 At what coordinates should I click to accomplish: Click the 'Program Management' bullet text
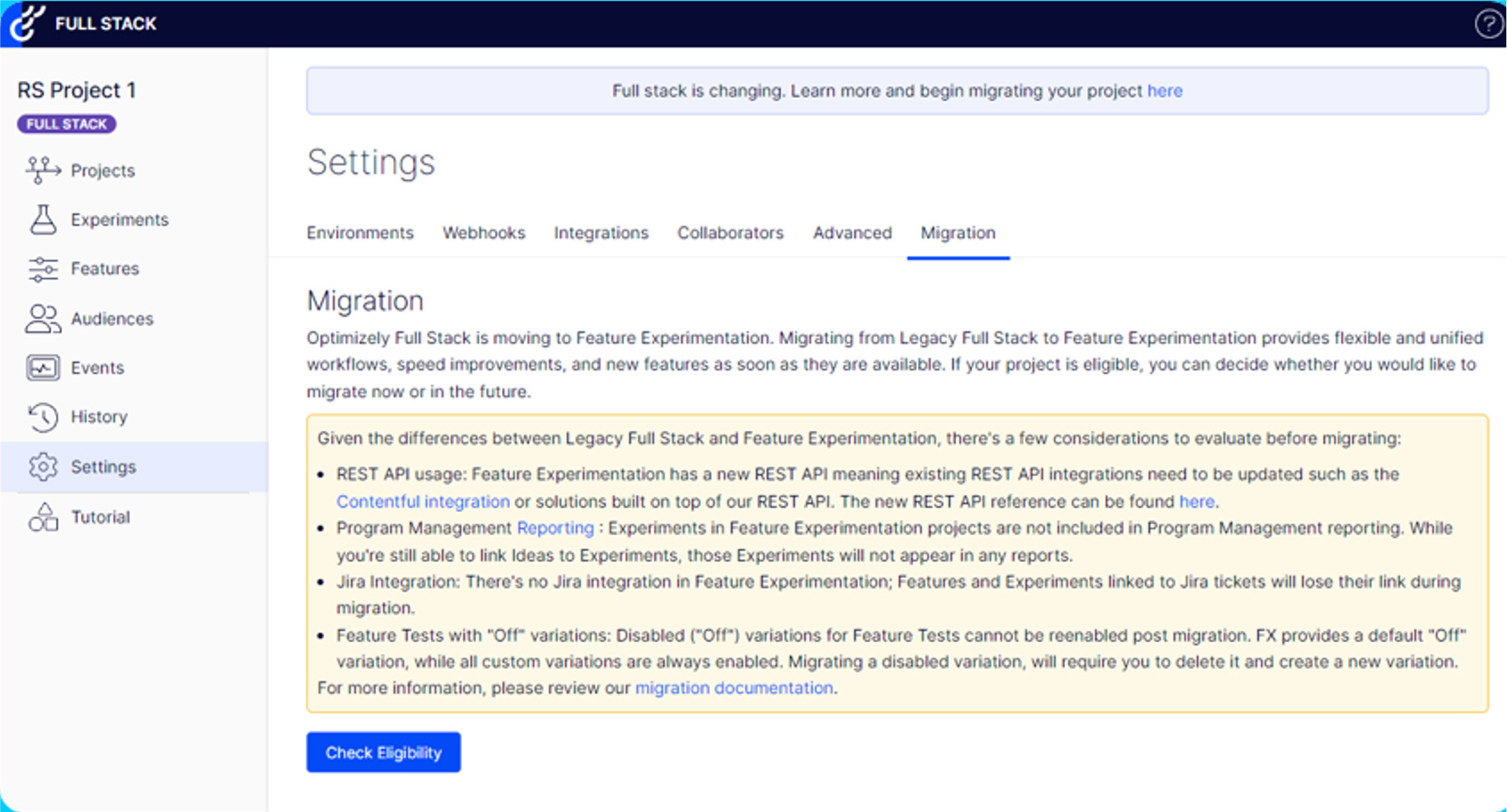[x=424, y=528]
